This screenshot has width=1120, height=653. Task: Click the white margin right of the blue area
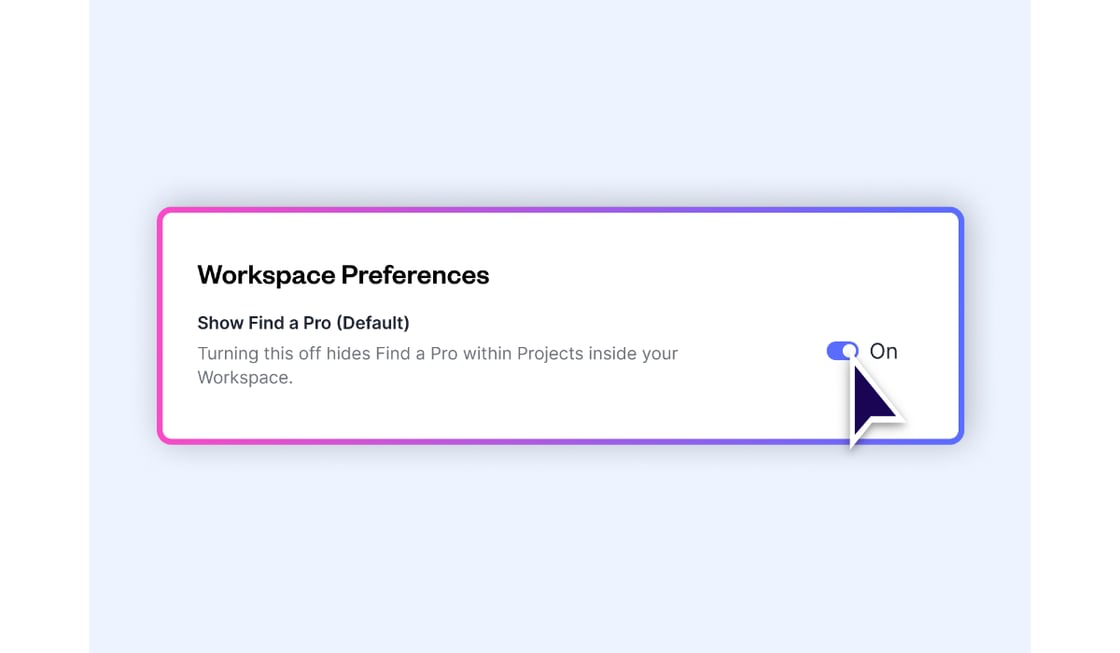click(1075, 326)
